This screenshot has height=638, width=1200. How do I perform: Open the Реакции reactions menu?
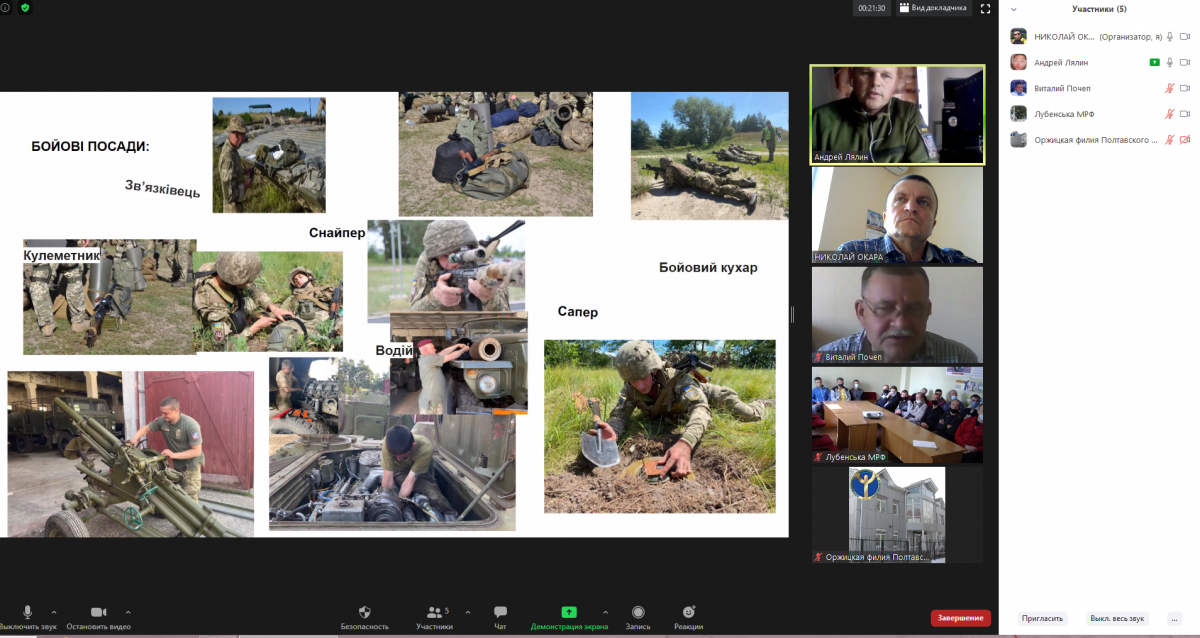tap(688, 612)
